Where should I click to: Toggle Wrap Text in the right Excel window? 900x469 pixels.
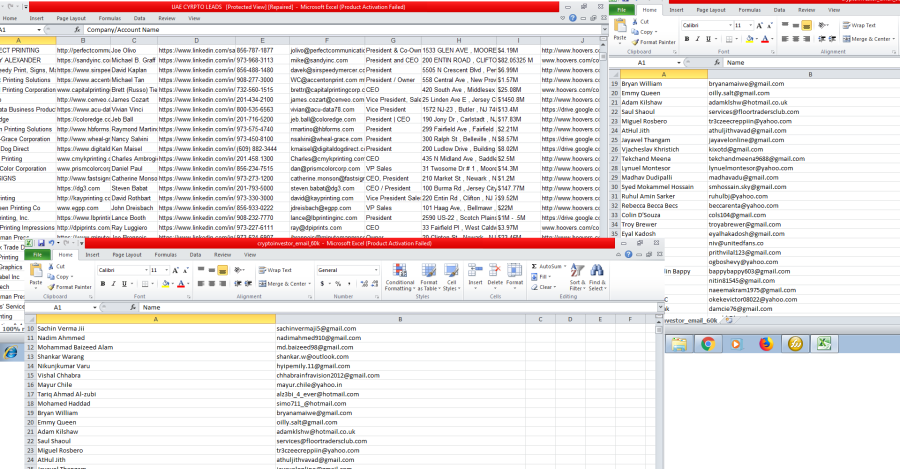pyautogui.click(x=859, y=25)
